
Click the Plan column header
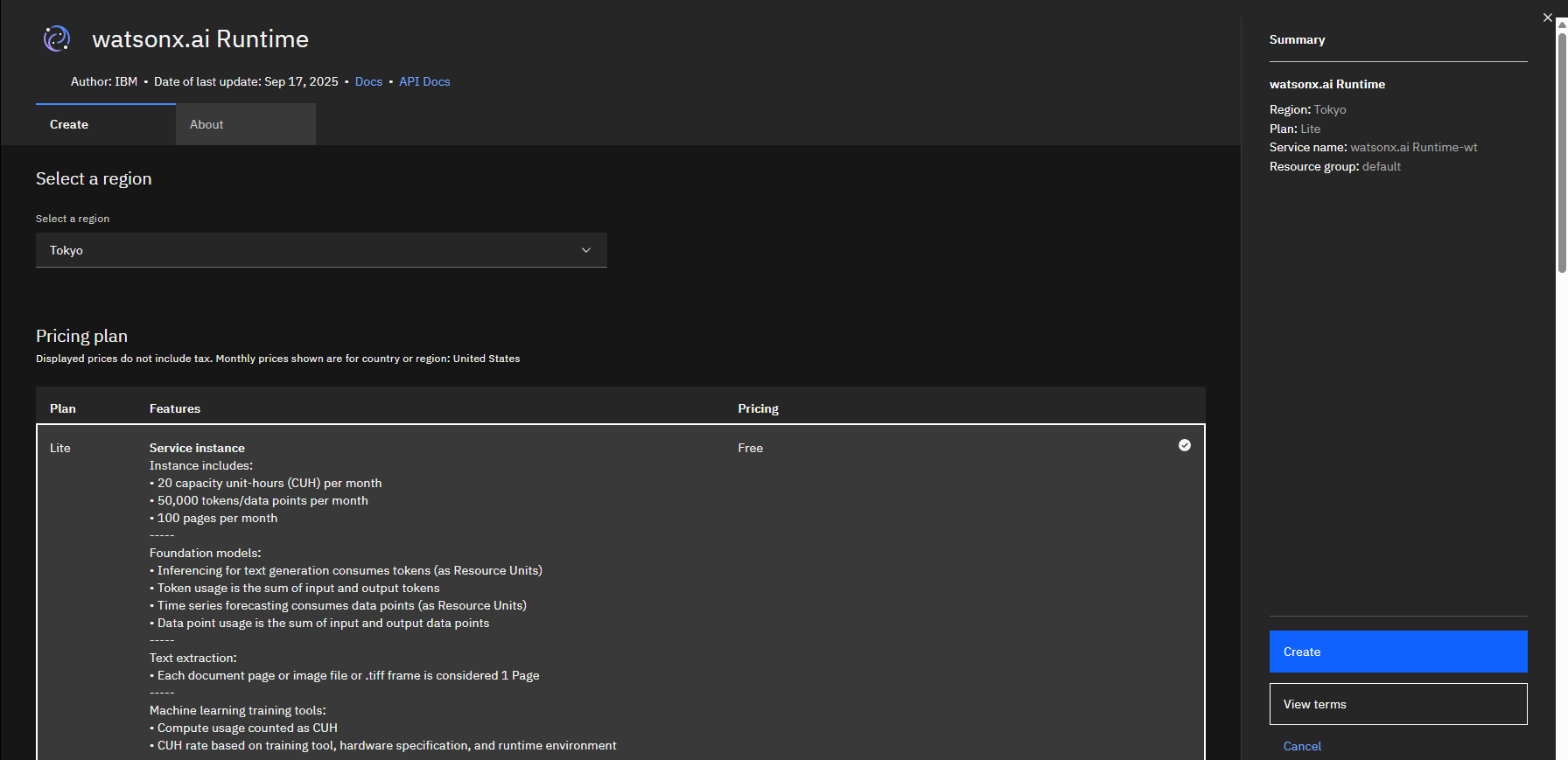click(x=63, y=408)
